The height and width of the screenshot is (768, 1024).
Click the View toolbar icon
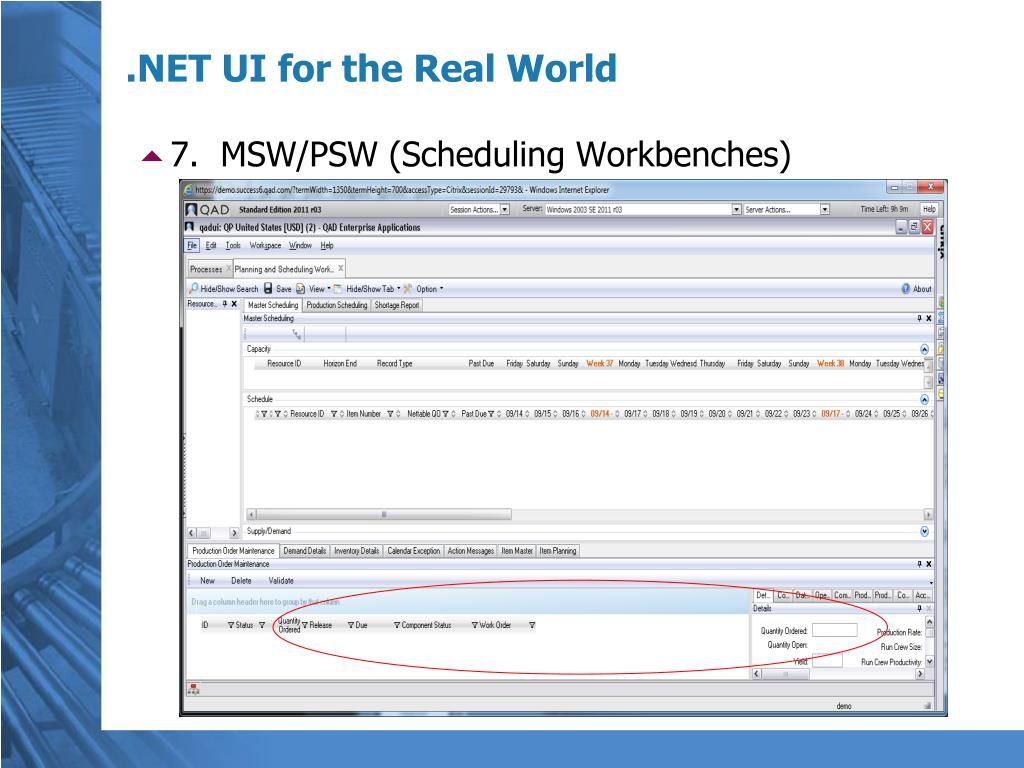coord(300,289)
